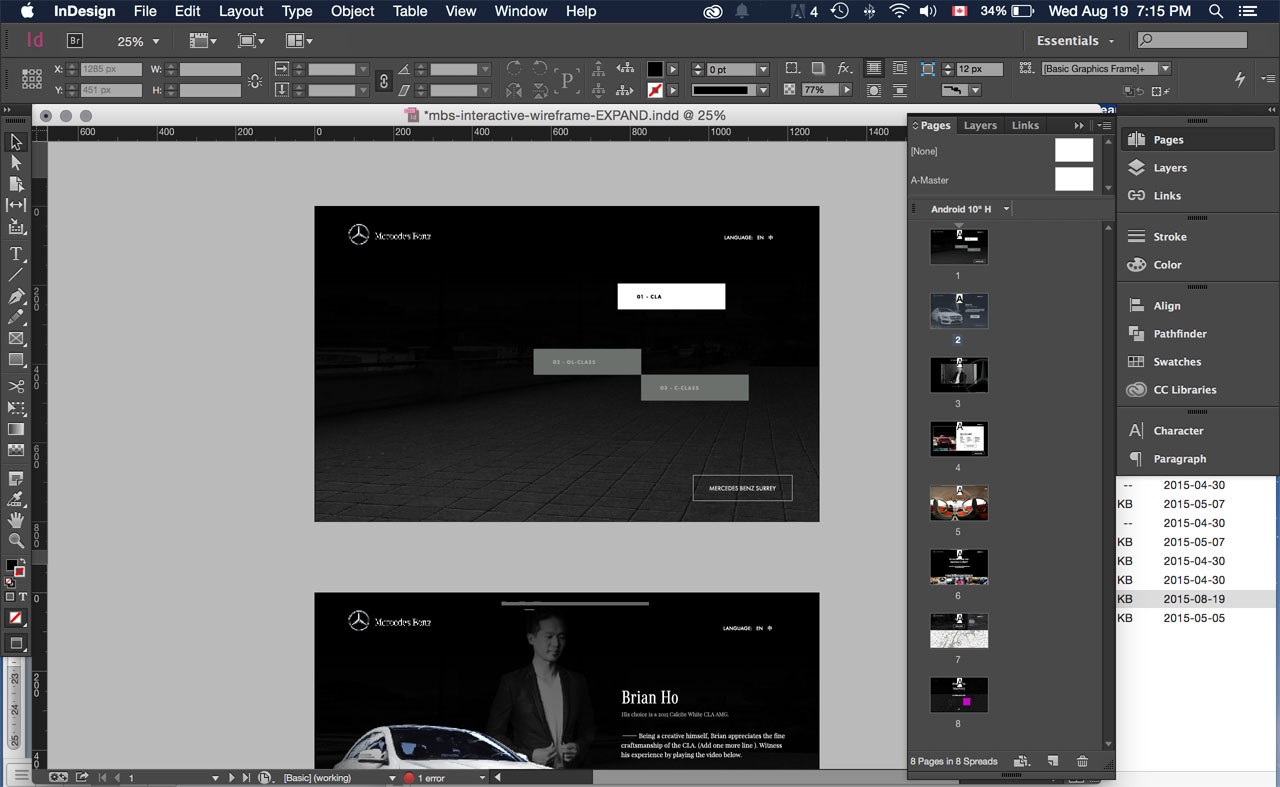Toggle constrain proportions for scaling link

[x=382, y=79]
